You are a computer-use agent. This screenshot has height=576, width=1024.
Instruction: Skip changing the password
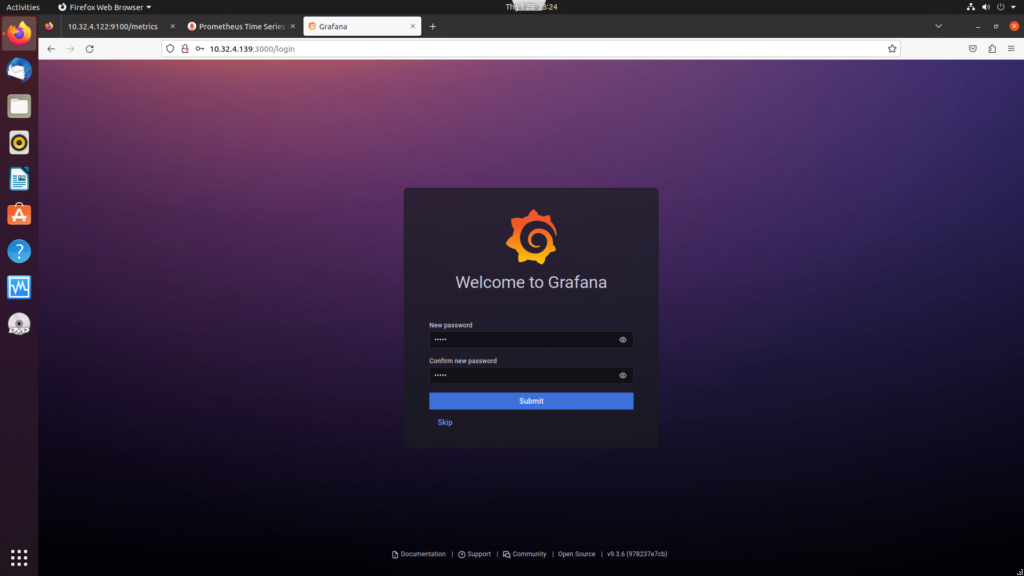(445, 423)
